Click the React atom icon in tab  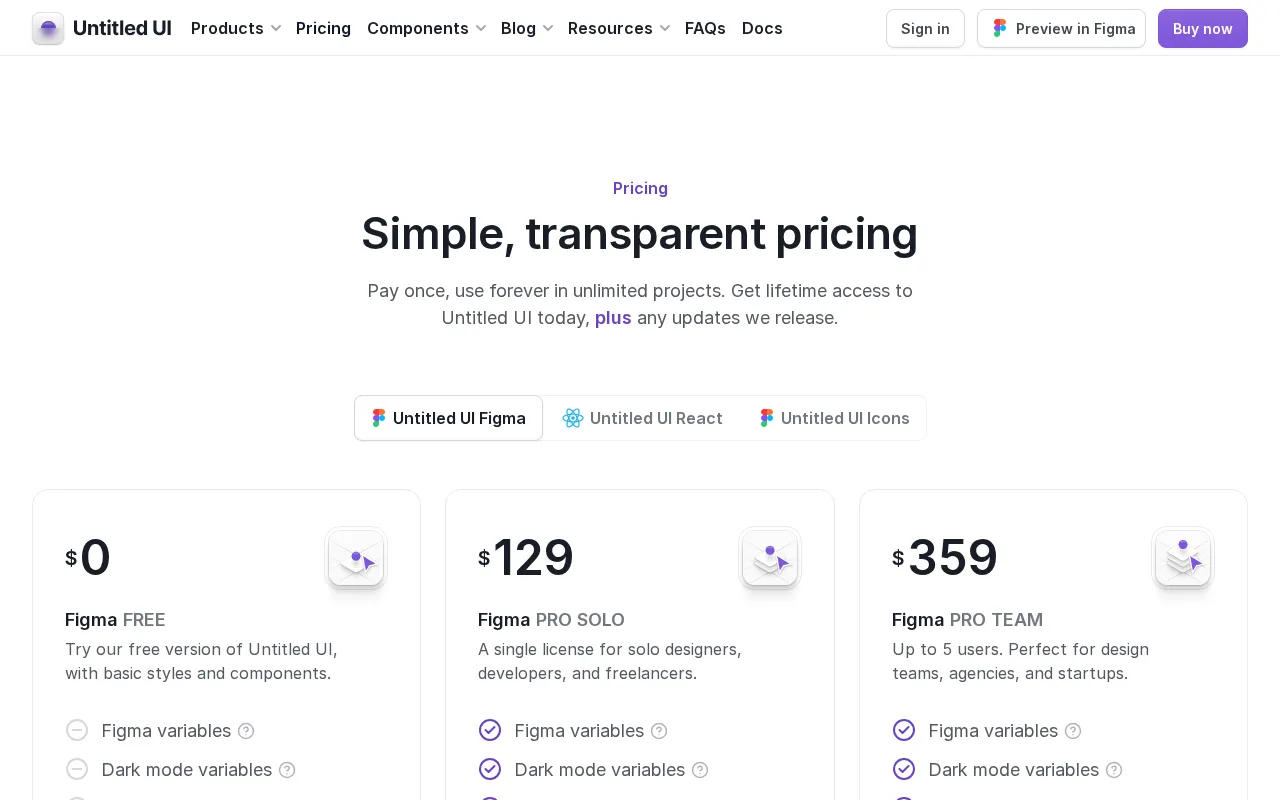pos(573,418)
